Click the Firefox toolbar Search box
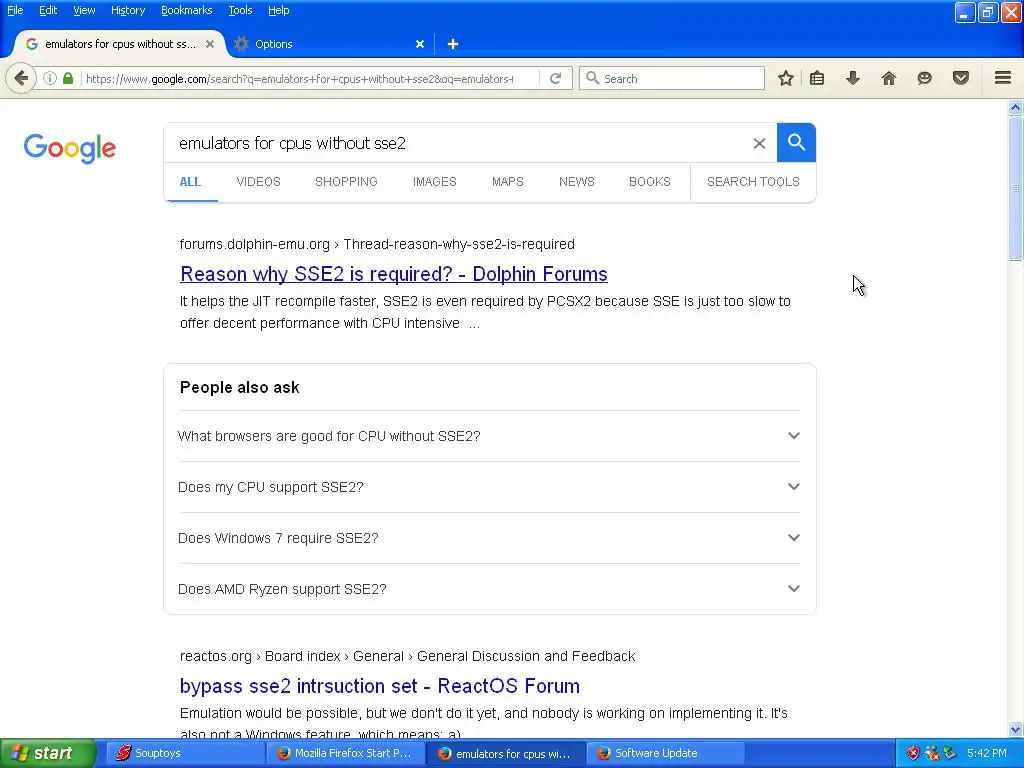This screenshot has width=1024, height=768. click(x=671, y=78)
